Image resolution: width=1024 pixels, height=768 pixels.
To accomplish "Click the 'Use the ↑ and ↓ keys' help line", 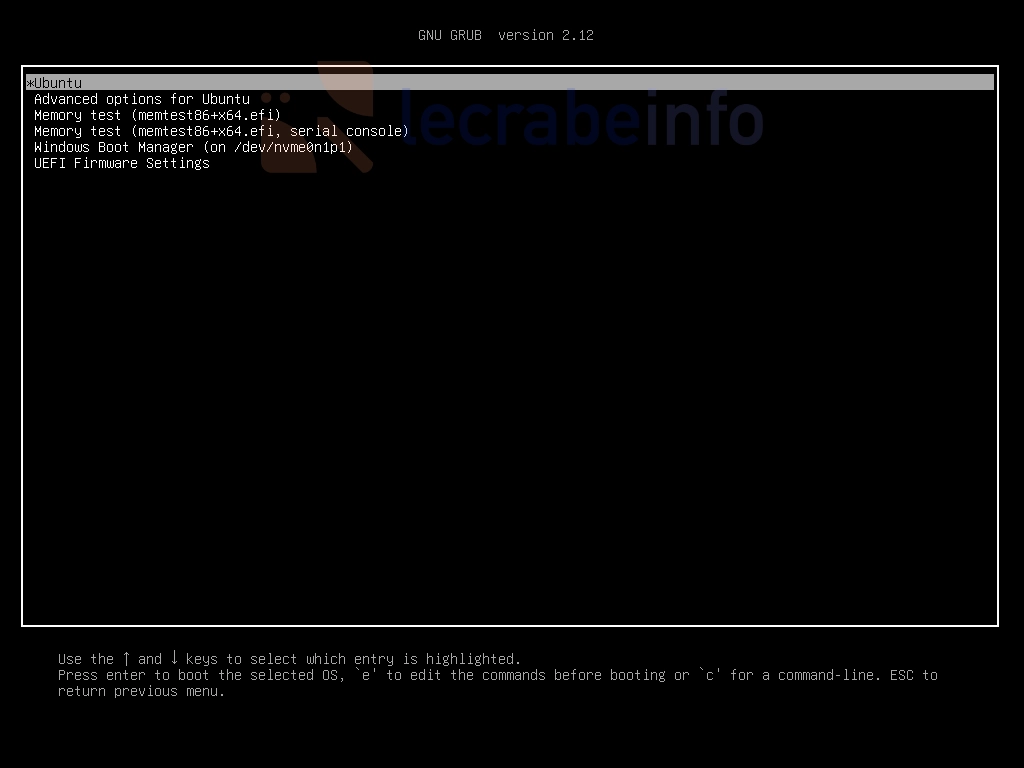I will pos(289,659).
